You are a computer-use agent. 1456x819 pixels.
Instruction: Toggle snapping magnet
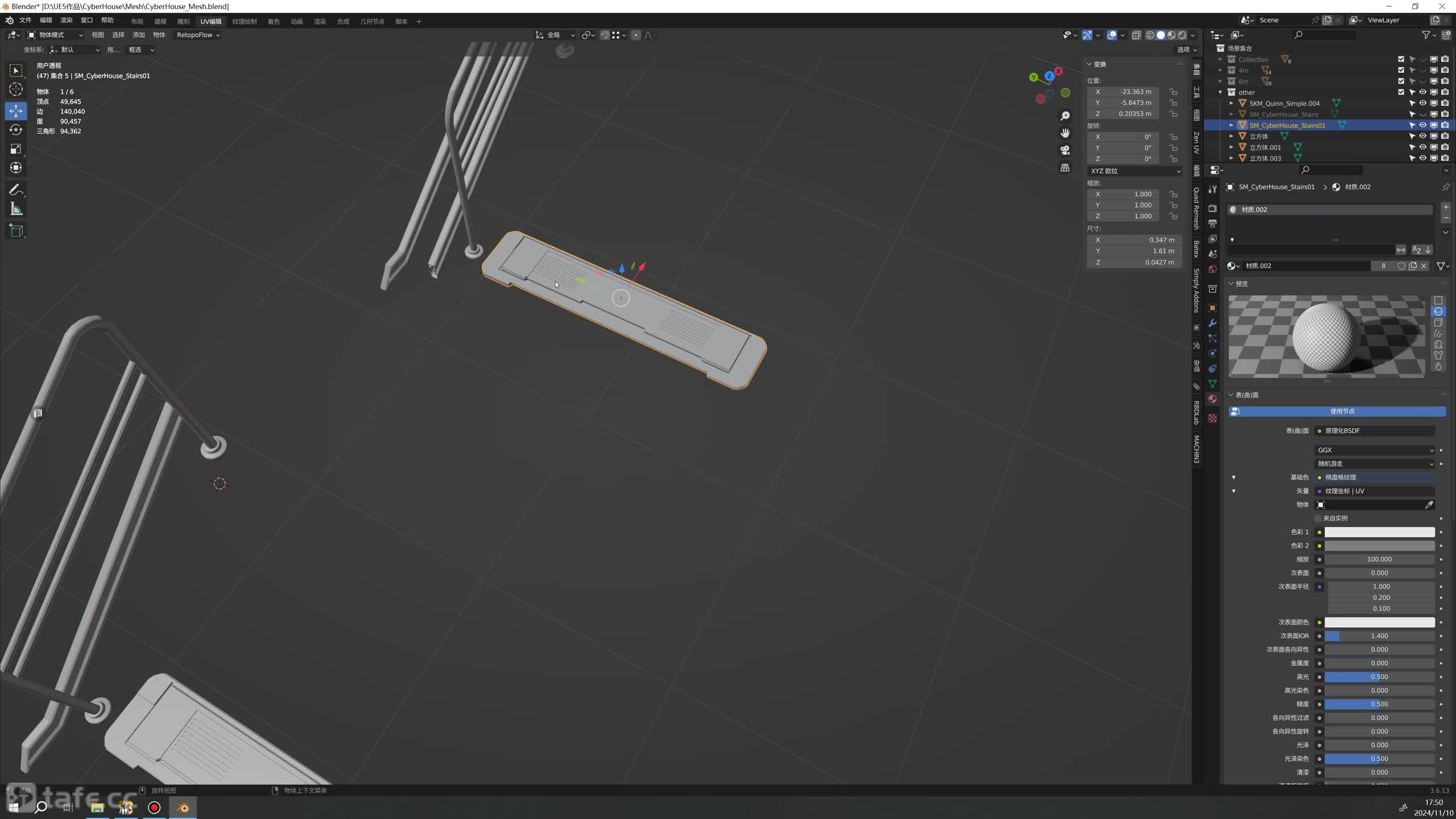tap(605, 35)
